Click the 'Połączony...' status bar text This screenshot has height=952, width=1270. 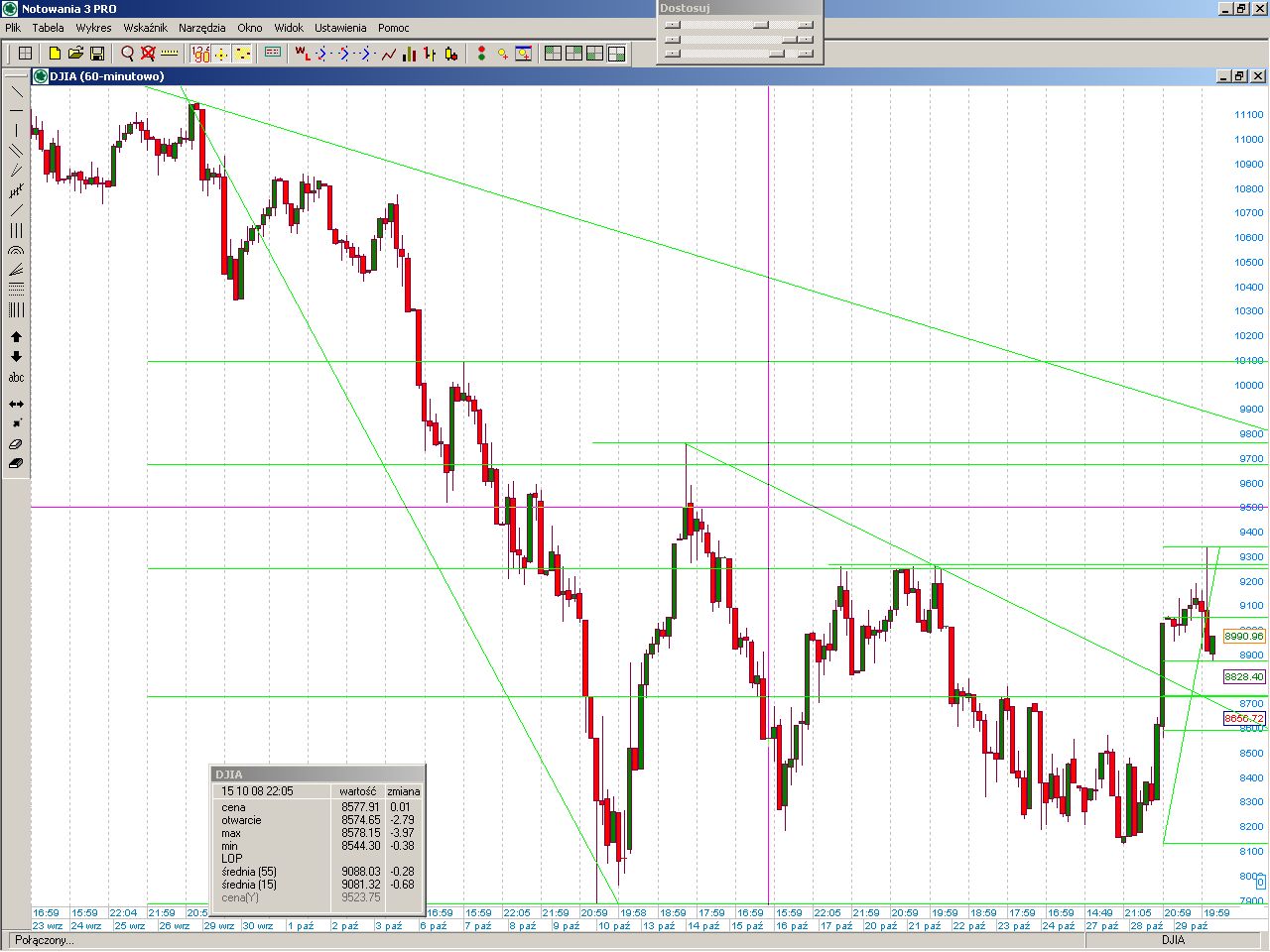45,940
